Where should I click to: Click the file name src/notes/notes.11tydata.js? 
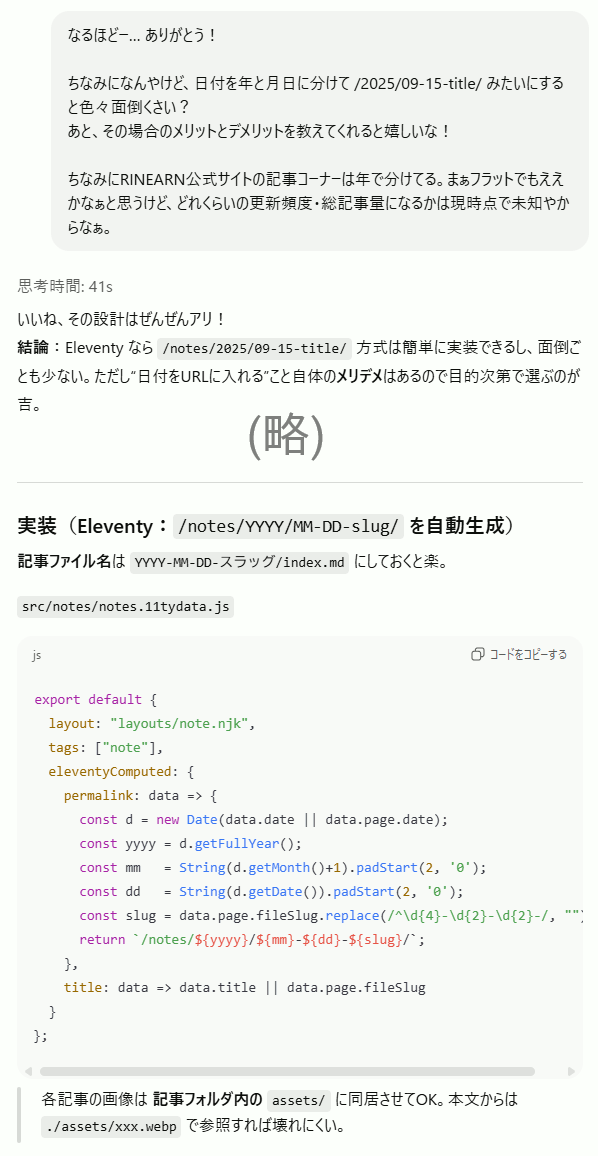point(125,607)
